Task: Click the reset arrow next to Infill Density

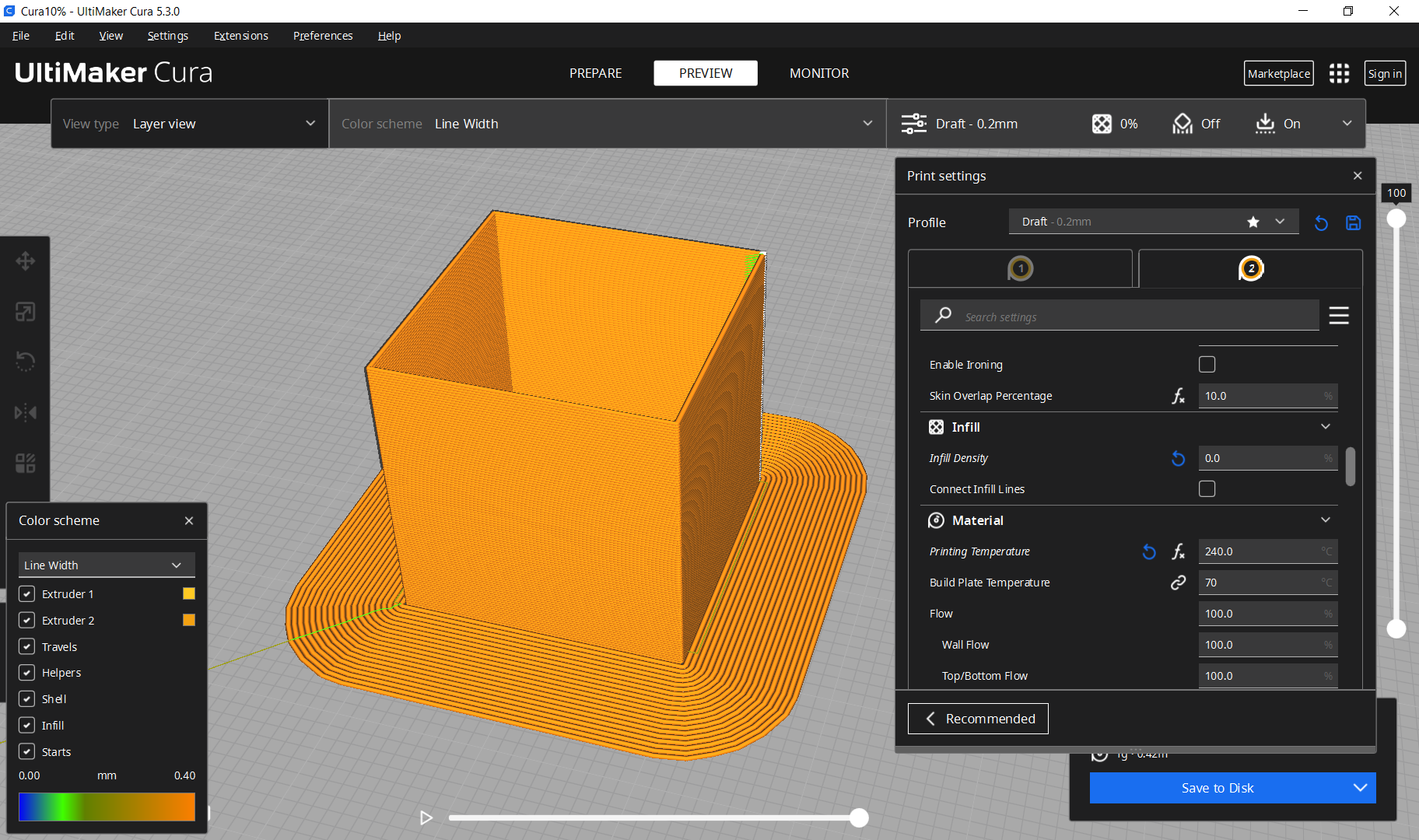Action: click(x=1177, y=458)
